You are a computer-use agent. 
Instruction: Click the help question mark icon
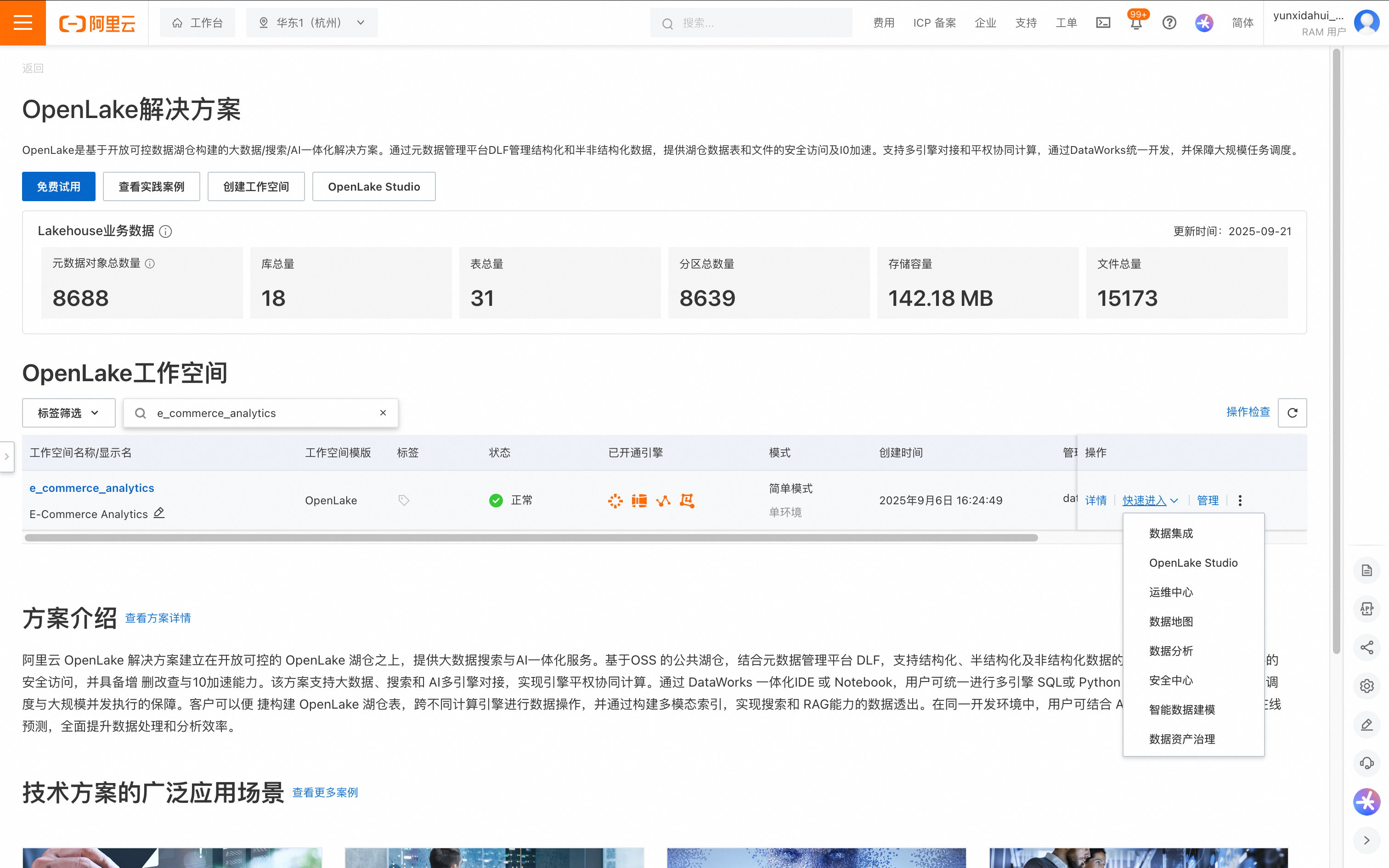1169,23
